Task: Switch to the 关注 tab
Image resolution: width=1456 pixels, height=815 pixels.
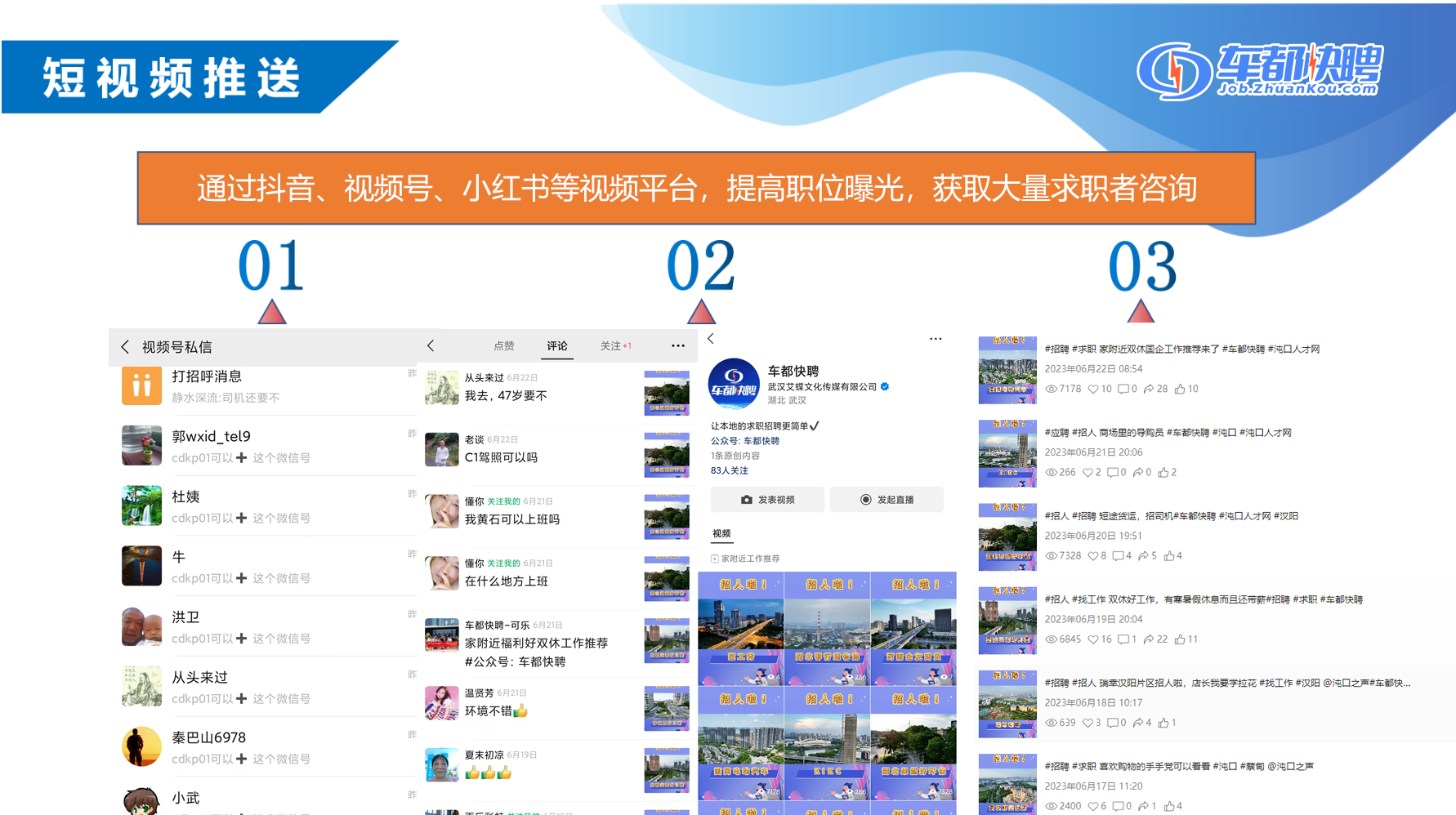Action: [616, 345]
